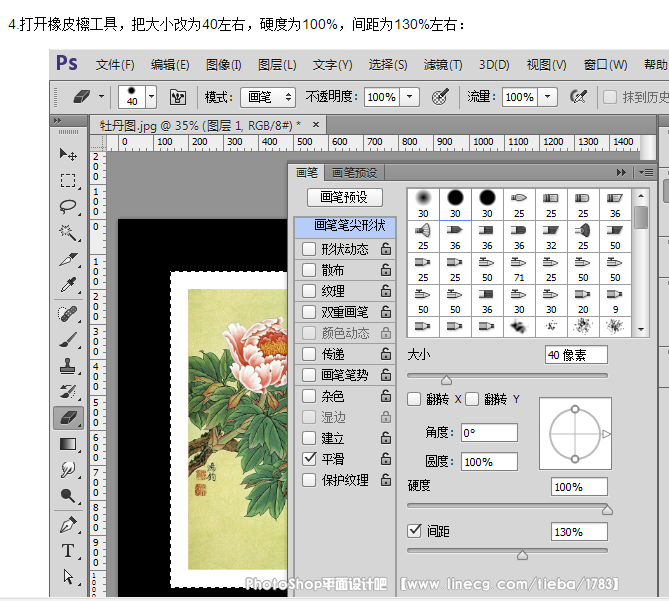Select the History Brush tool
Screen dimensions: 669x601
68,392
